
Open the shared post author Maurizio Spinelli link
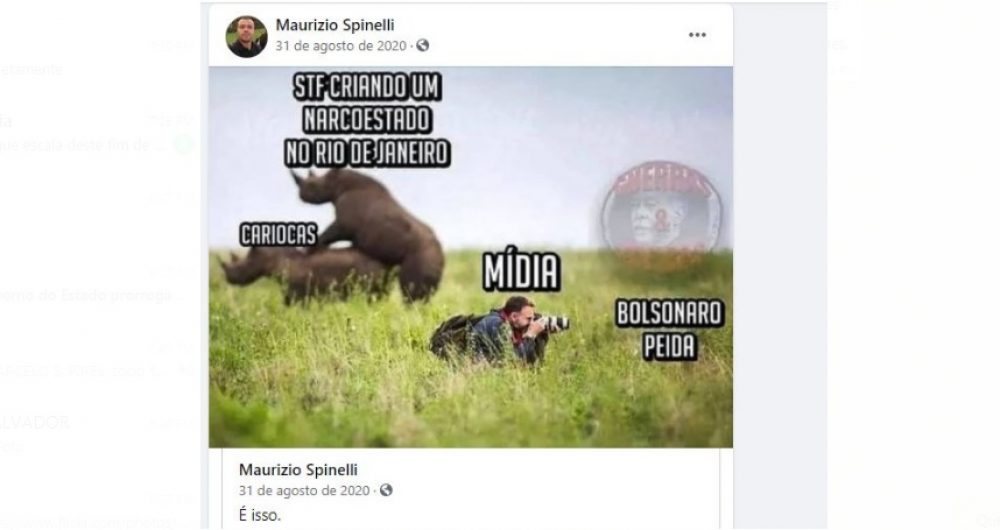[x=298, y=470]
